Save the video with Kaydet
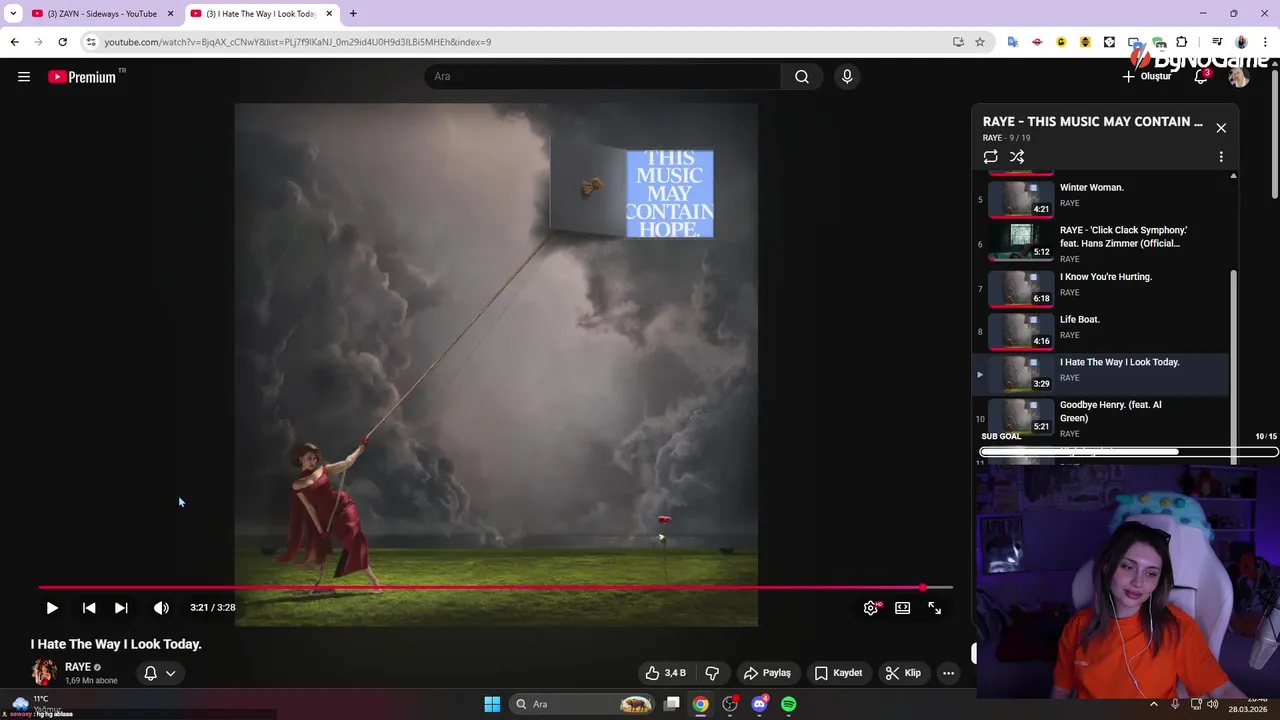Image resolution: width=1280 pixels, height=720 pixels. (838, 673)
